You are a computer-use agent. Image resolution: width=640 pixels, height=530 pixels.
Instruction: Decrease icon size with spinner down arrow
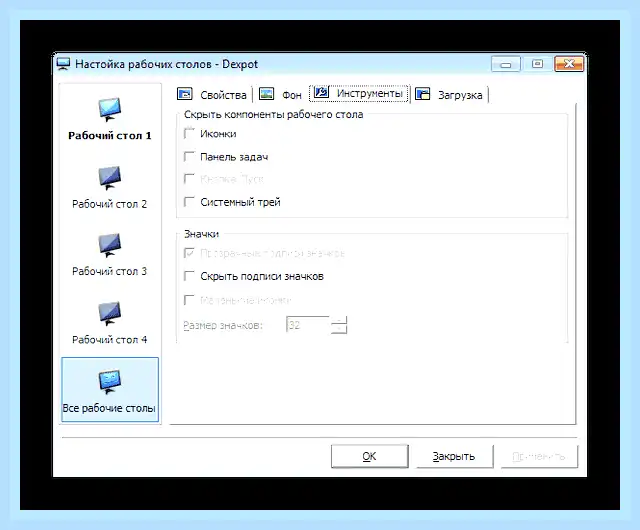339,329
